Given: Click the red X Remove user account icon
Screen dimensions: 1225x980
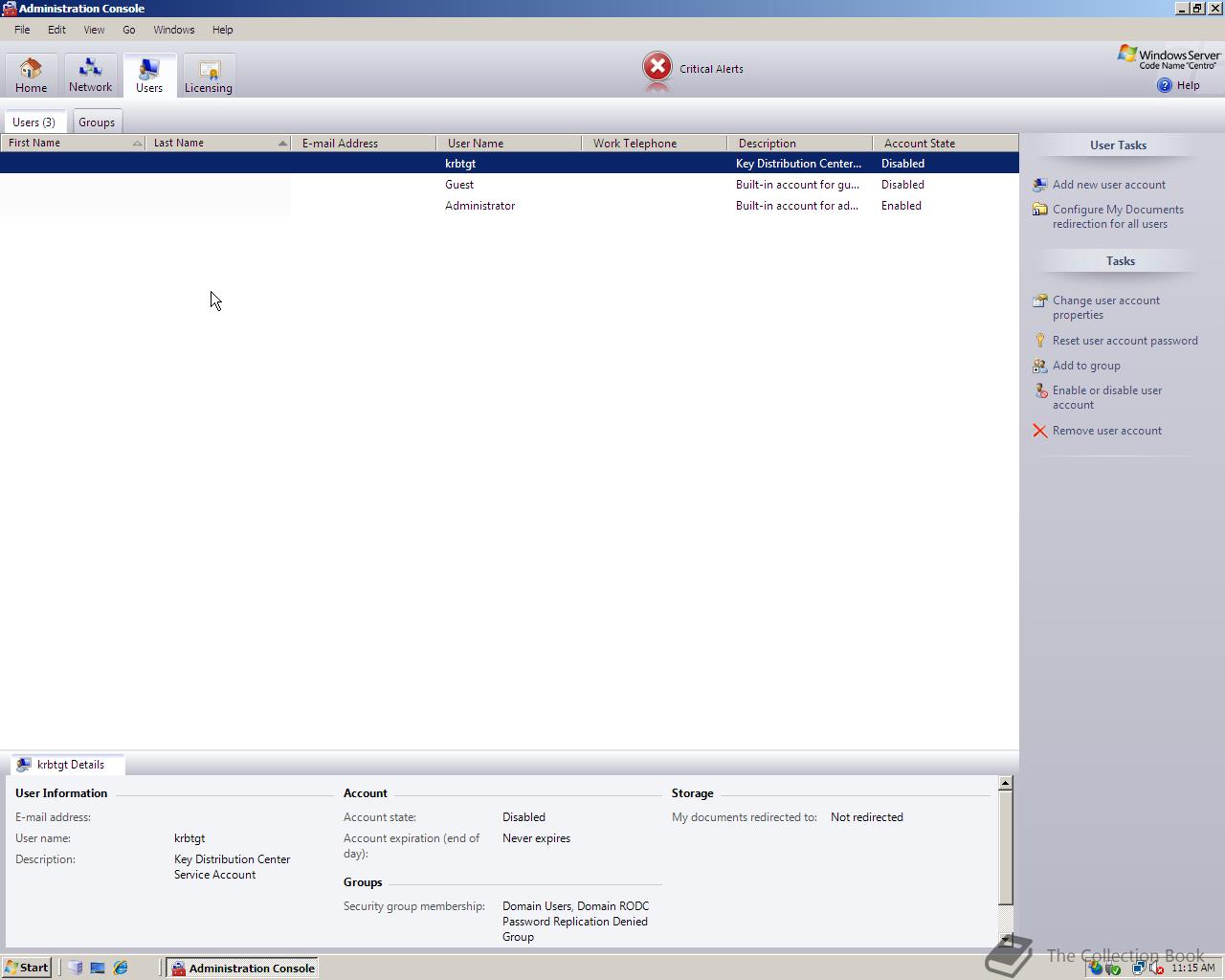Looking at the screenshot, I should (x=1040, y=431).
